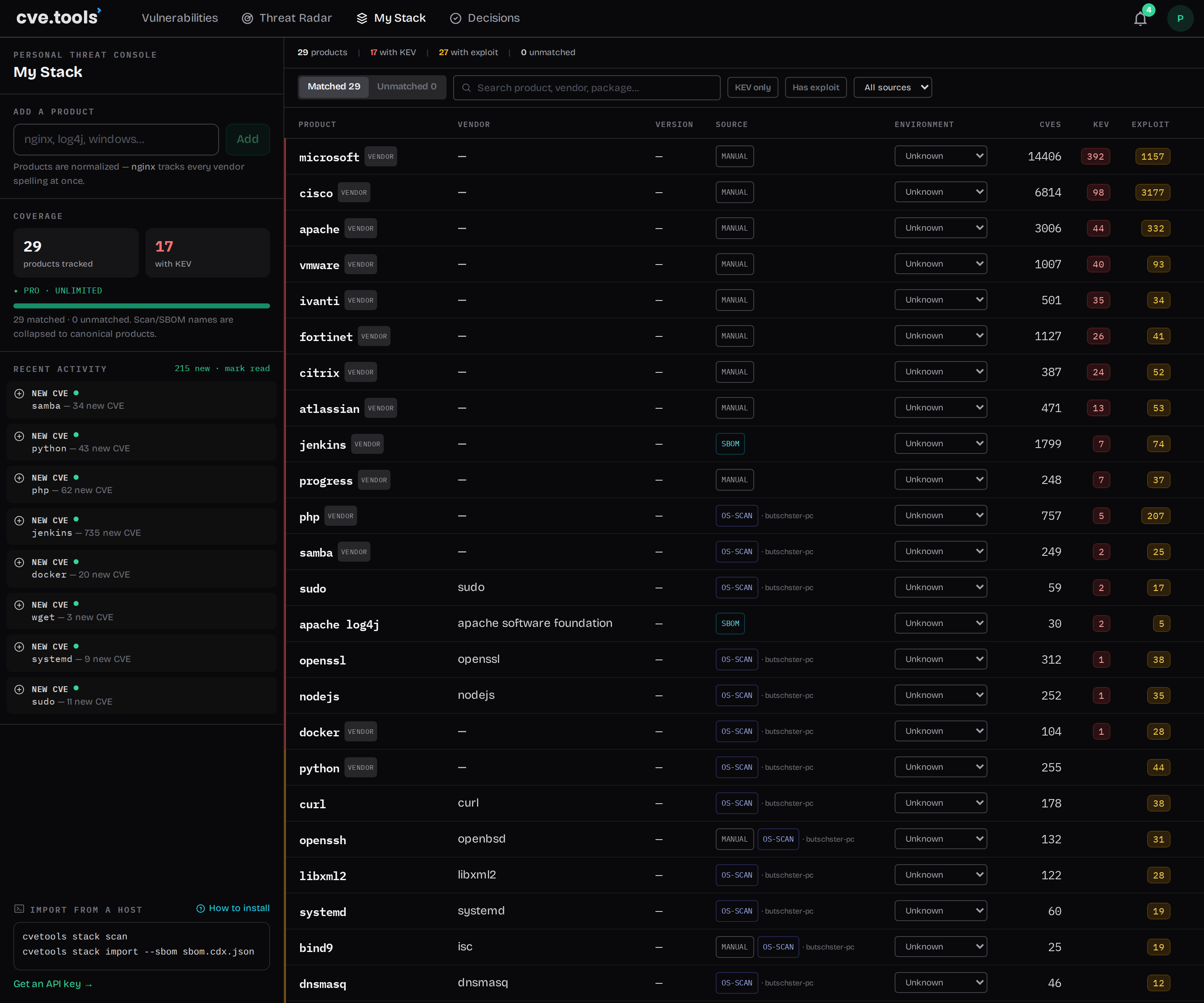This screenshot has height=1003, width=1204.
Task: Click the OS-SCAN badge in openssh row
Action: pyautogui.click(x=778, y=839)
